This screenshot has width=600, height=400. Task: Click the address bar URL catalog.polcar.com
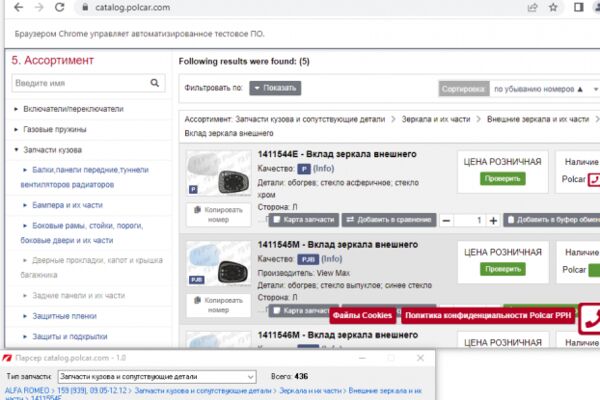[132, 7]
